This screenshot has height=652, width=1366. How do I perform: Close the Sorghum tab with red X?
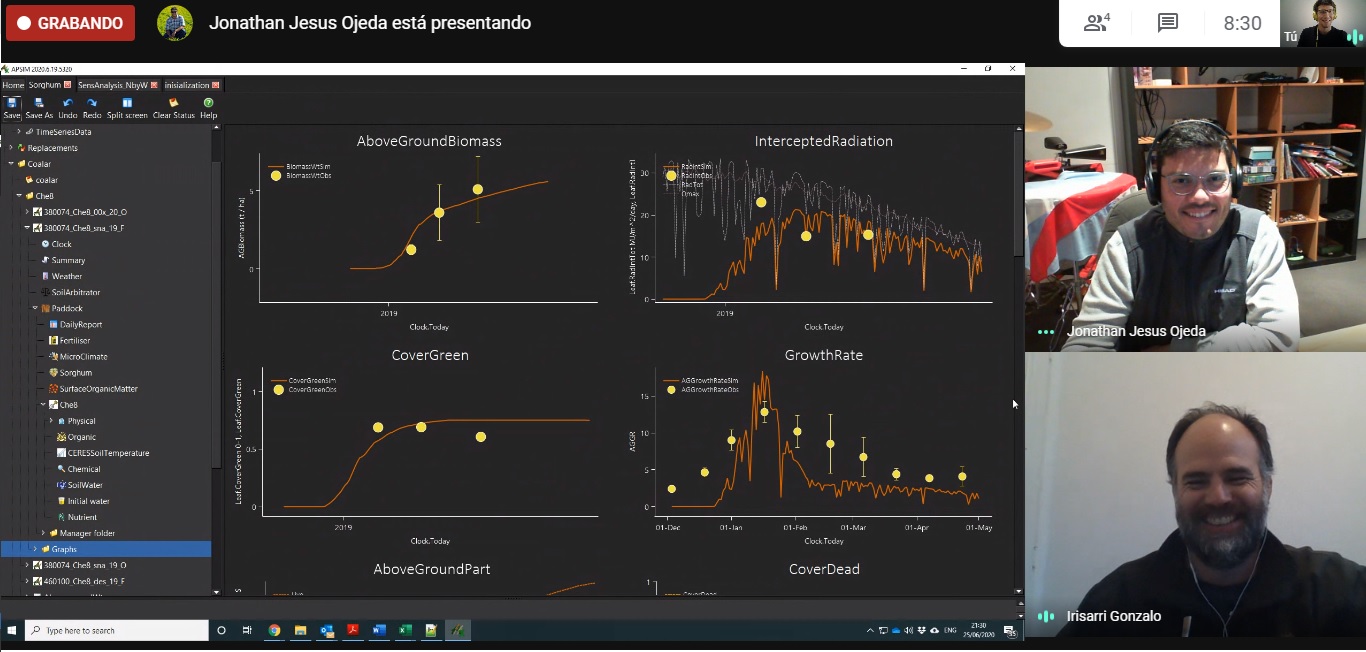pos(68,85)
